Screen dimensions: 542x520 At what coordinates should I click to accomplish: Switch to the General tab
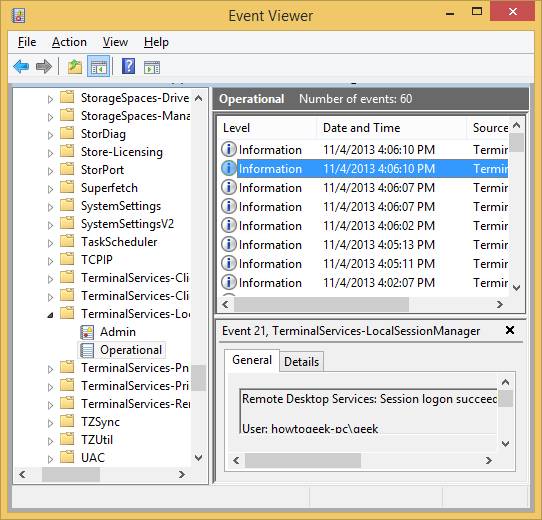252,360
